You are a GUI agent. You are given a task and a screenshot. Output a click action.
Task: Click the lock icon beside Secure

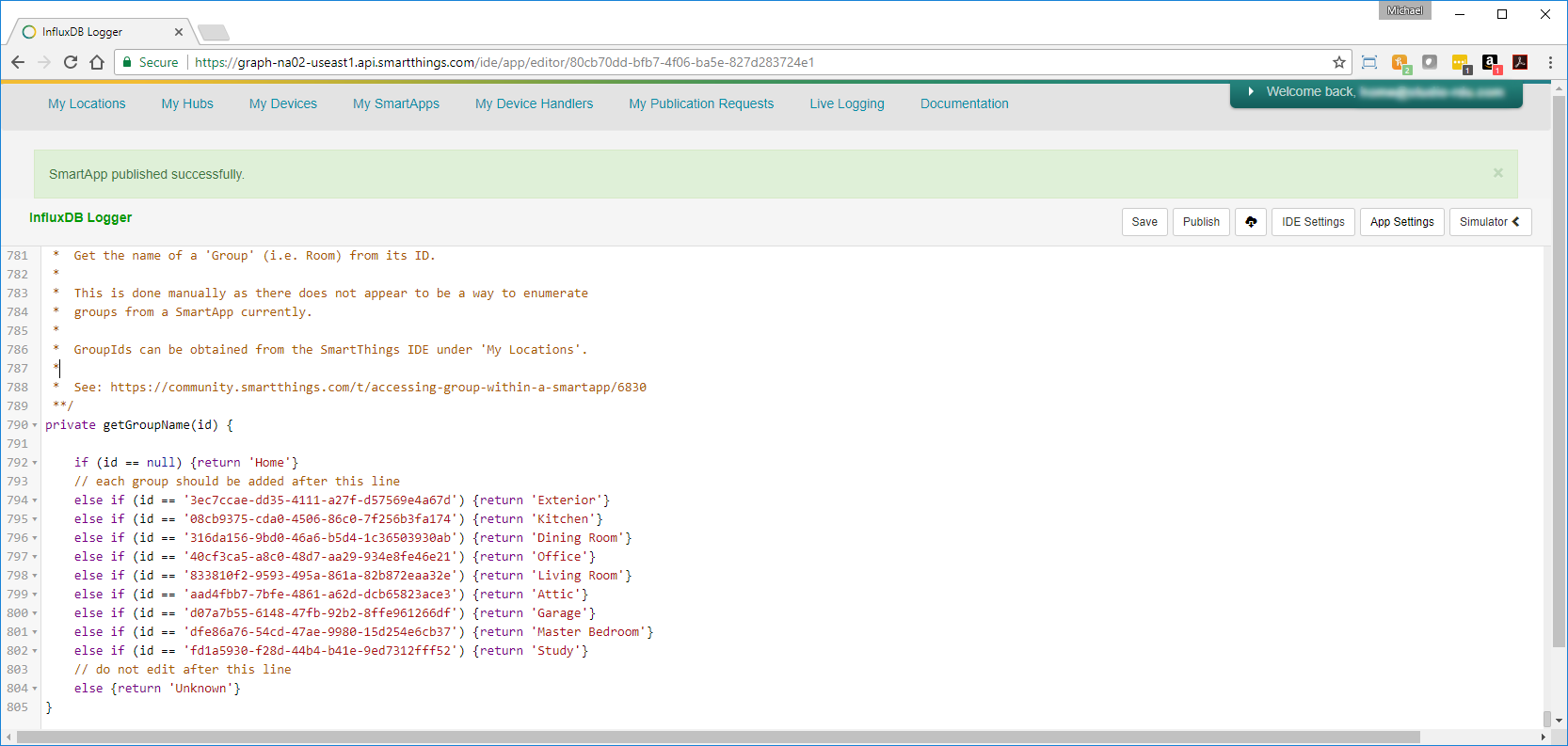point(127,62)
